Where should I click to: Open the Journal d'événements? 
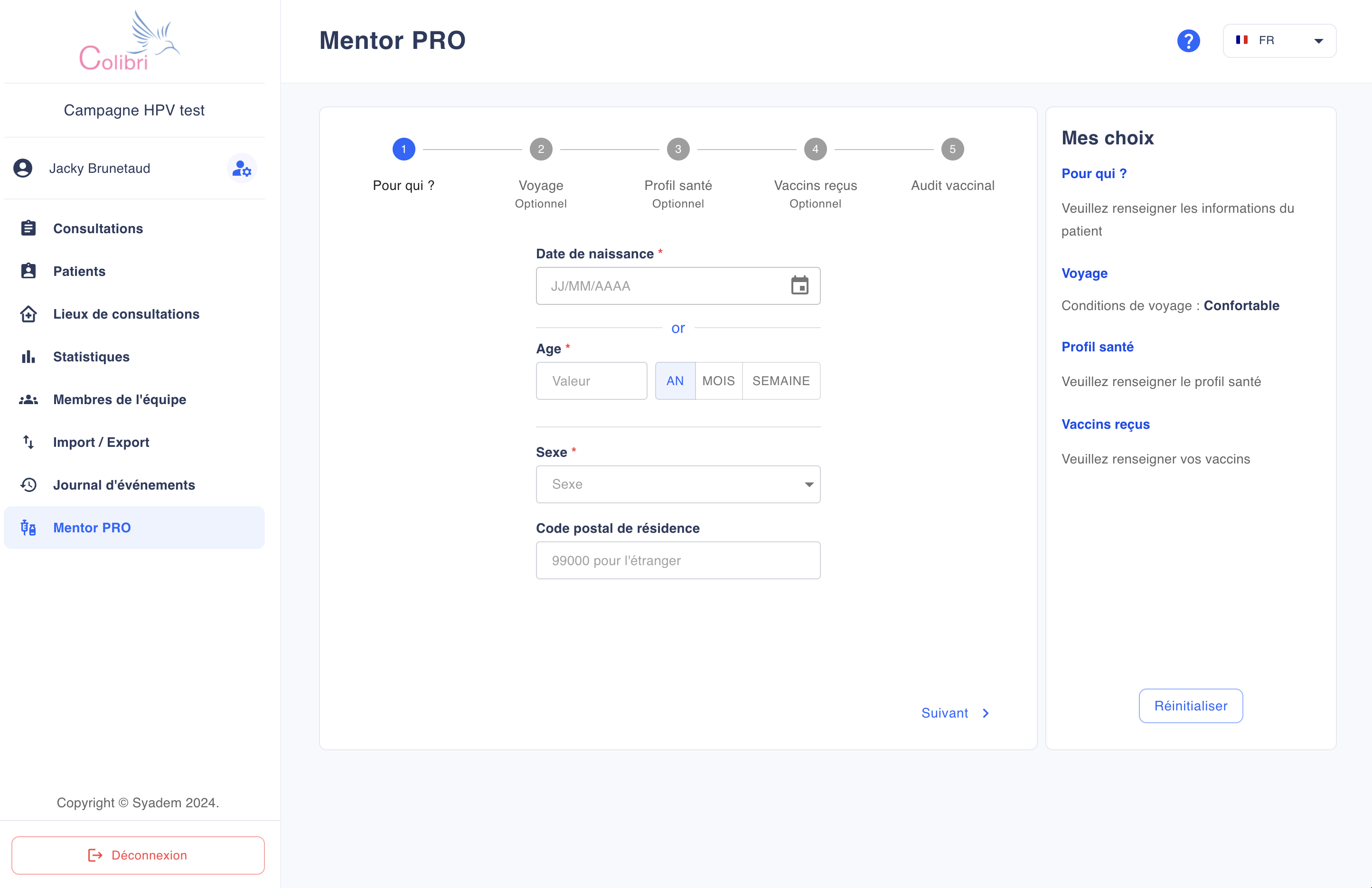pos(124,485)
